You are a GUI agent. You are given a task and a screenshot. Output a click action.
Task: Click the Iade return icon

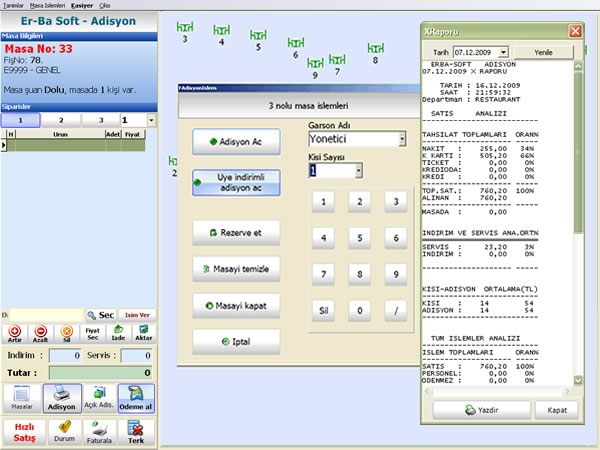[x=118, y=333]
